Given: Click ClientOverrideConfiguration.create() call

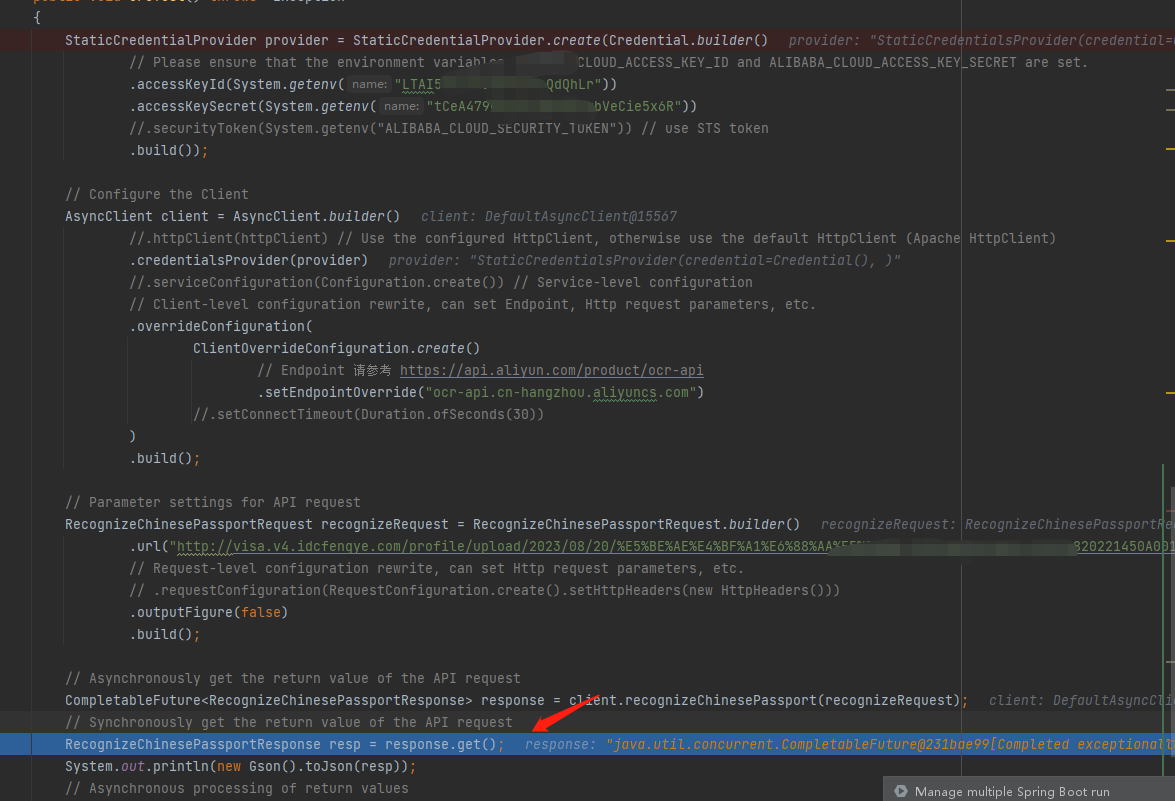Looking at the screenshot, I should click(336, 348).
